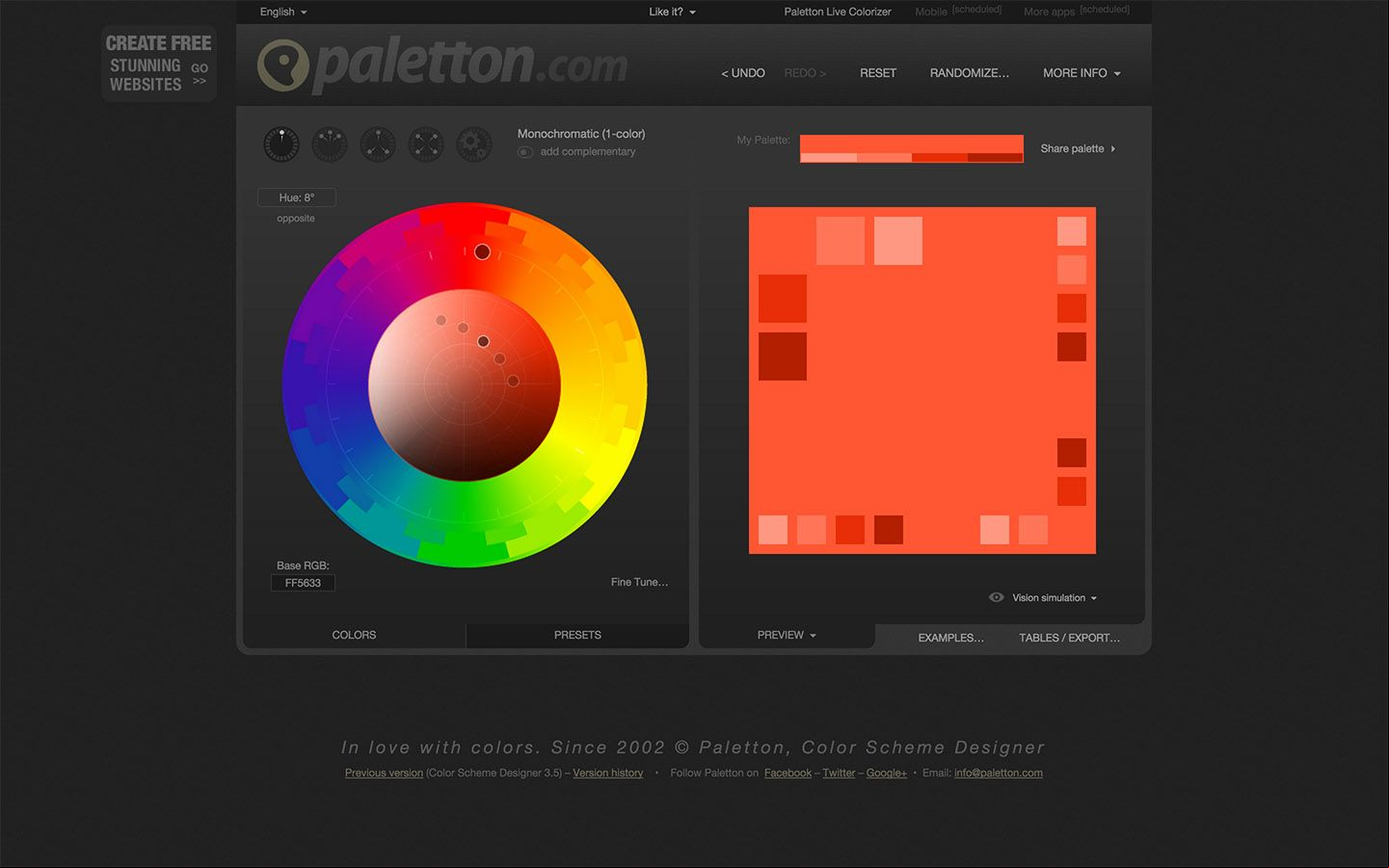
Task: Click the info@paletton.com email link
Action: pos(998,773)
